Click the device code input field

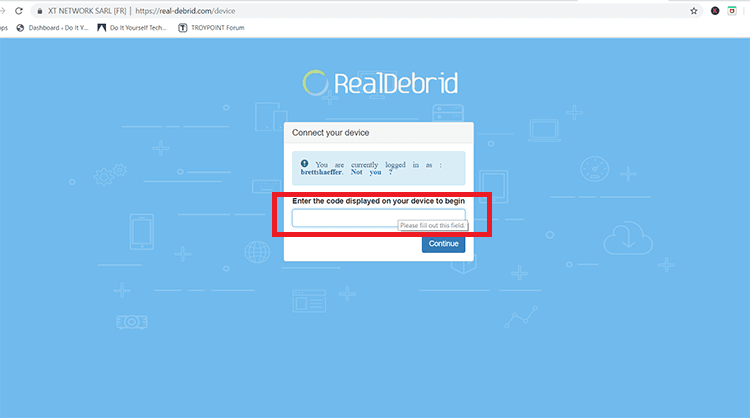(x=378, y=218)
